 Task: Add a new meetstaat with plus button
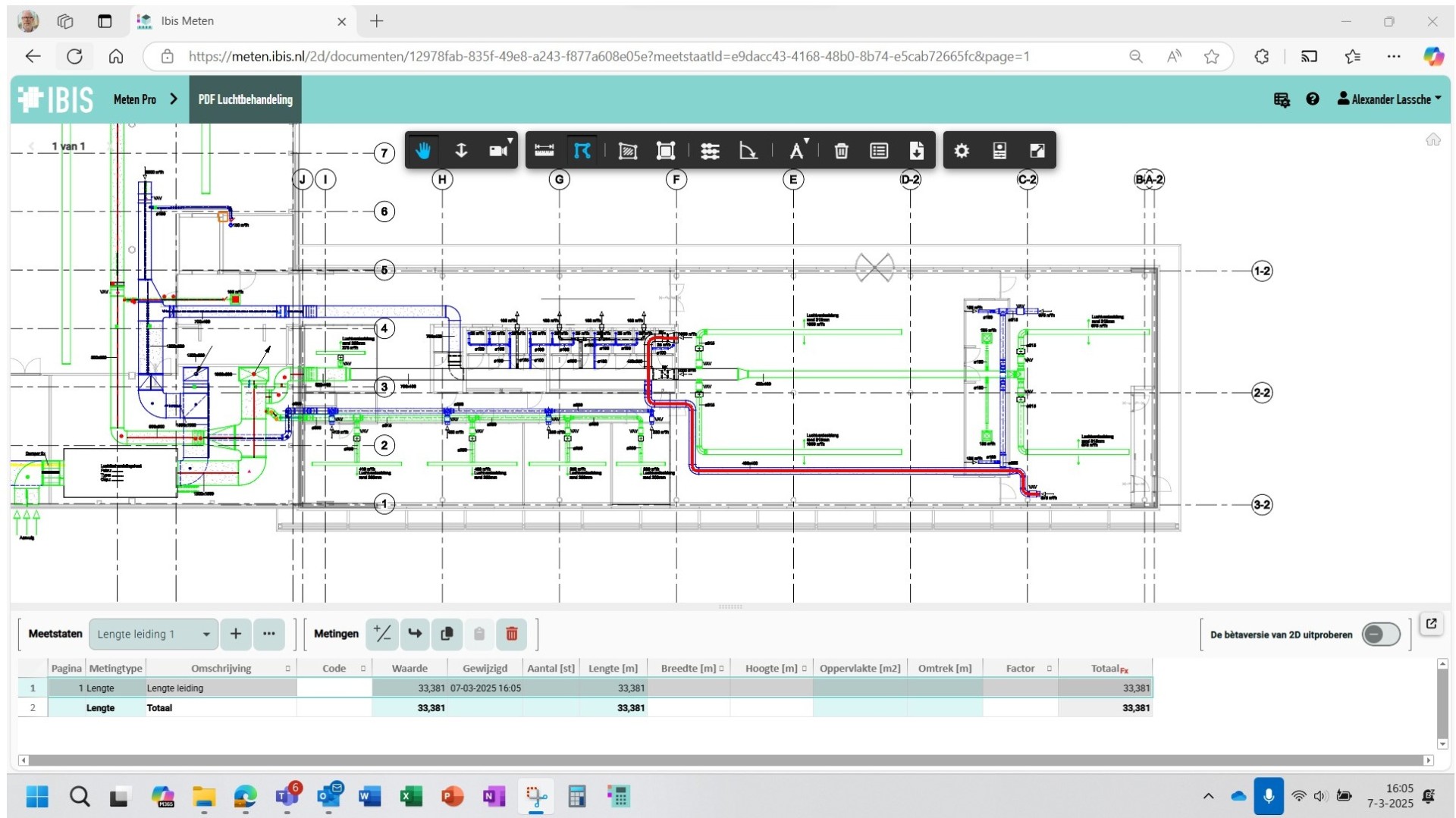pyautogui.click(x=236, y=634)
